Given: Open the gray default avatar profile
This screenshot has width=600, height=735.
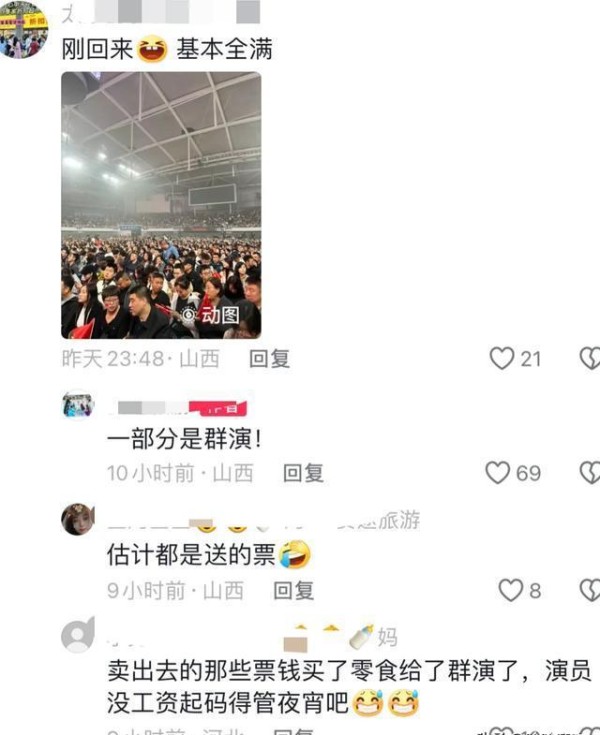Looking at the screenshot, I should click(x=78, y=635).
